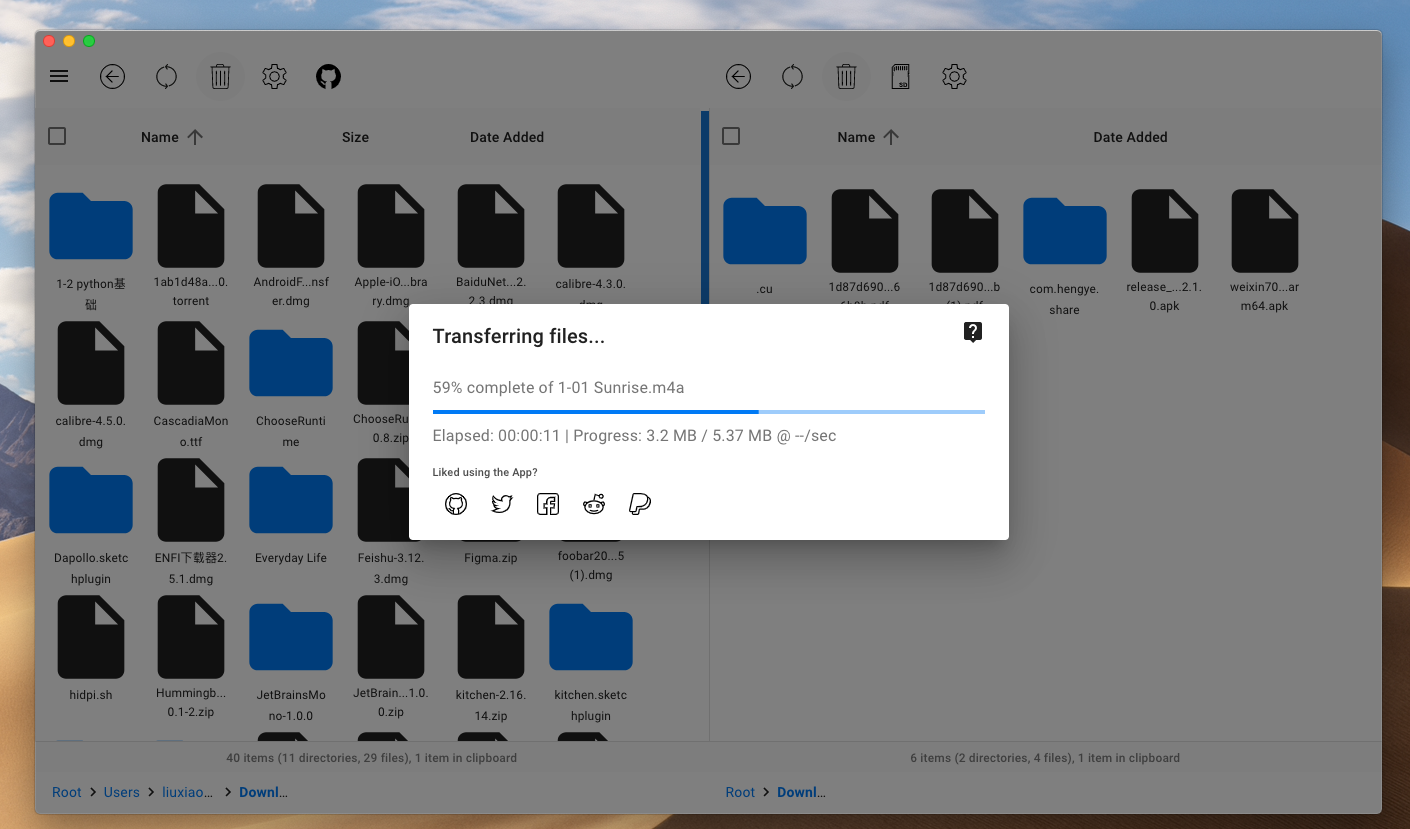Open settings gear in the right pane toolbar
This screenshot has height=829, width=1410.
954,76
